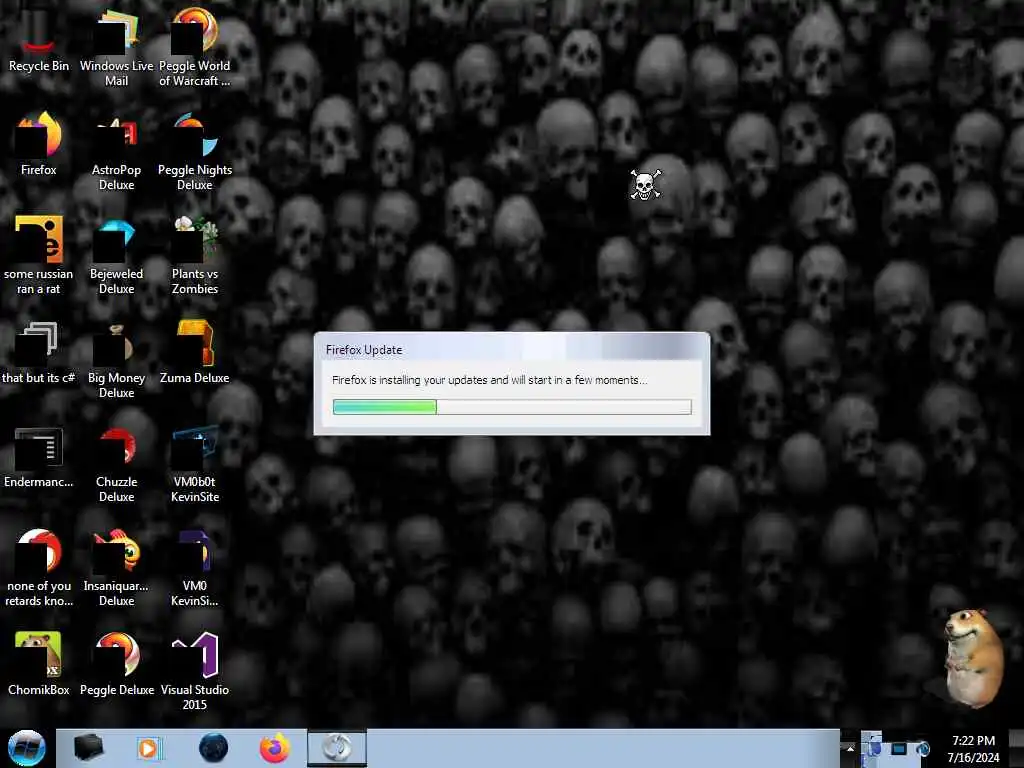Select the Peggle Nights Deluxe icon

pos(195,150)
